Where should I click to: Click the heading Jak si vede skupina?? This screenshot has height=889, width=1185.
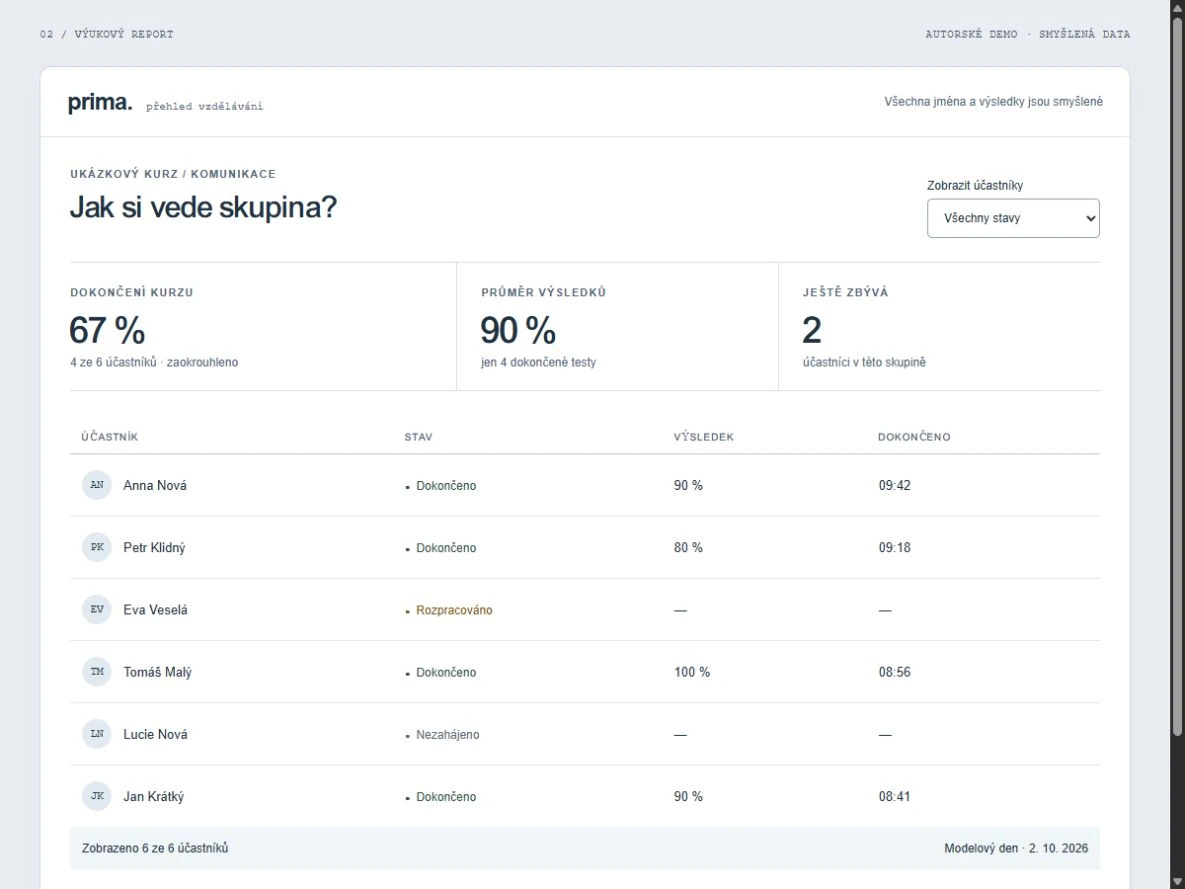coord(203,207)
